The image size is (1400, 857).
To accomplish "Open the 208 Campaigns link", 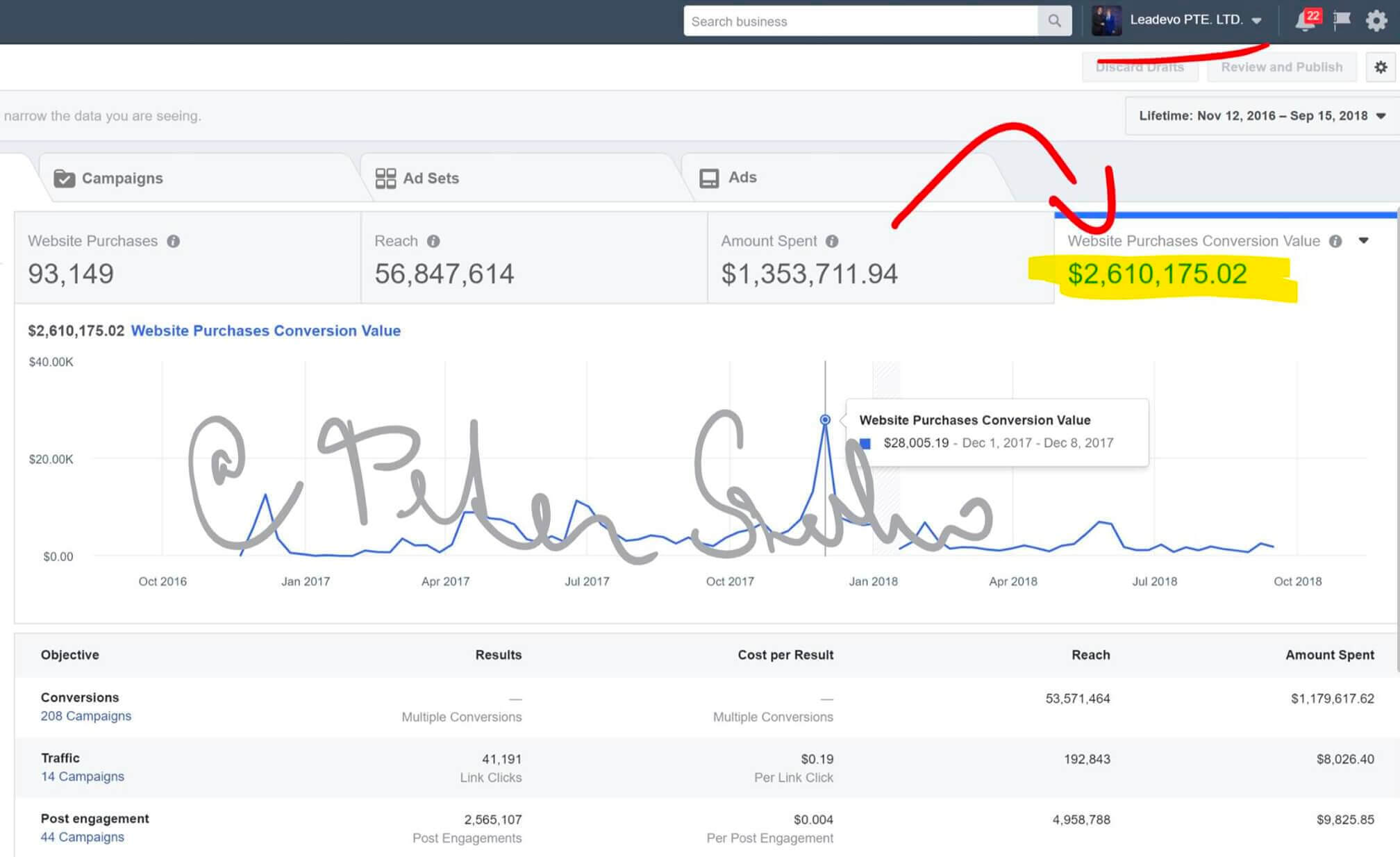I will tap(85, 716).
